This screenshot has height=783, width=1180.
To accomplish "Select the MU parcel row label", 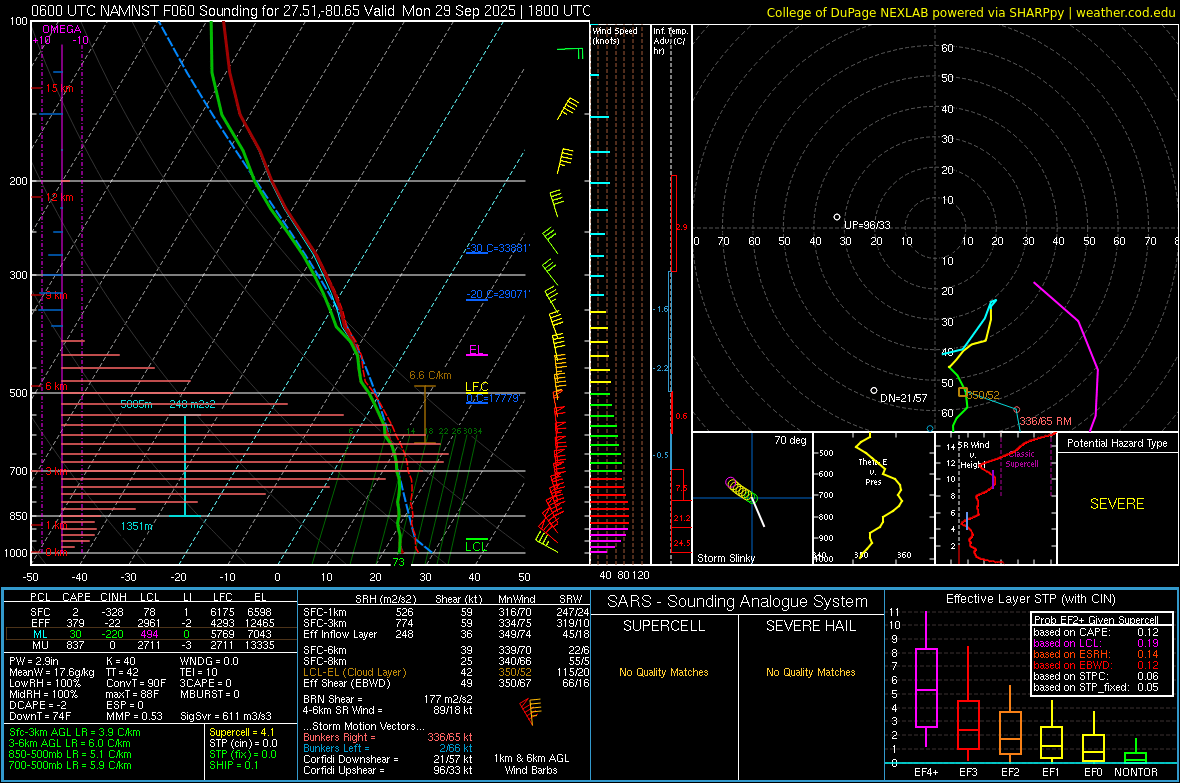I will coord(40,645).
